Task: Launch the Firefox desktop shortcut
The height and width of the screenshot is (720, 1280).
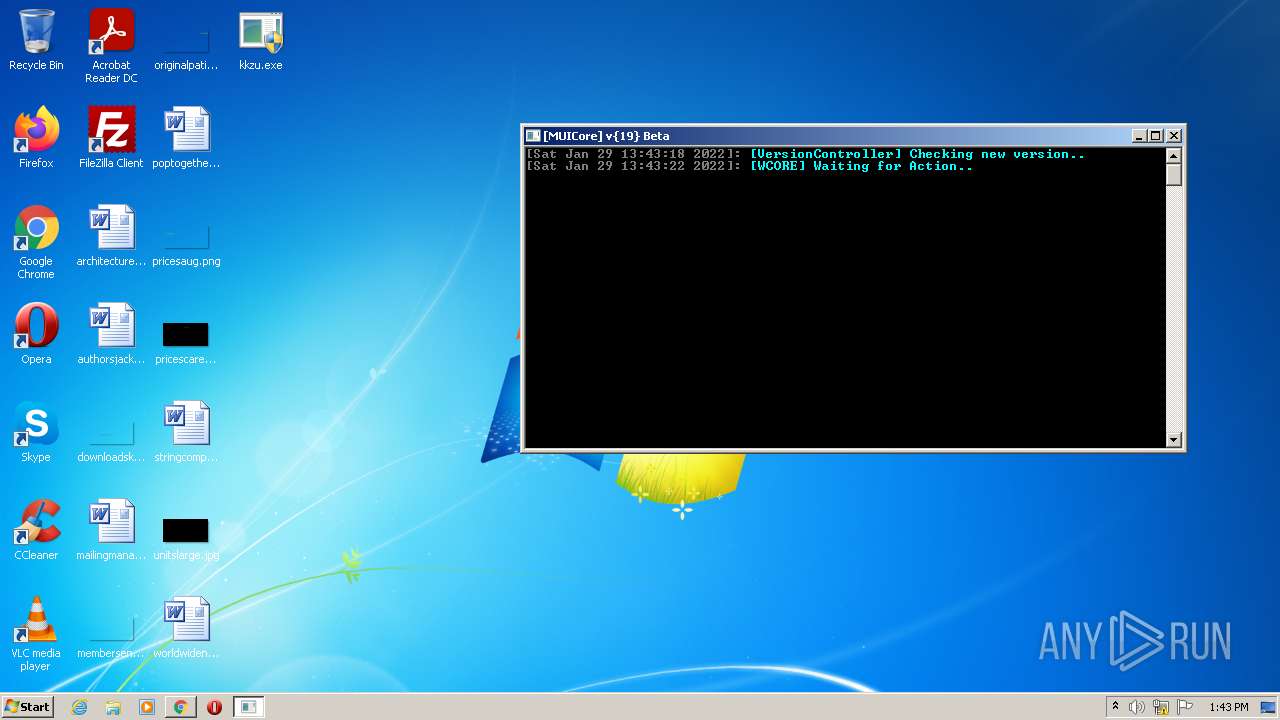Action: [36, 139]
